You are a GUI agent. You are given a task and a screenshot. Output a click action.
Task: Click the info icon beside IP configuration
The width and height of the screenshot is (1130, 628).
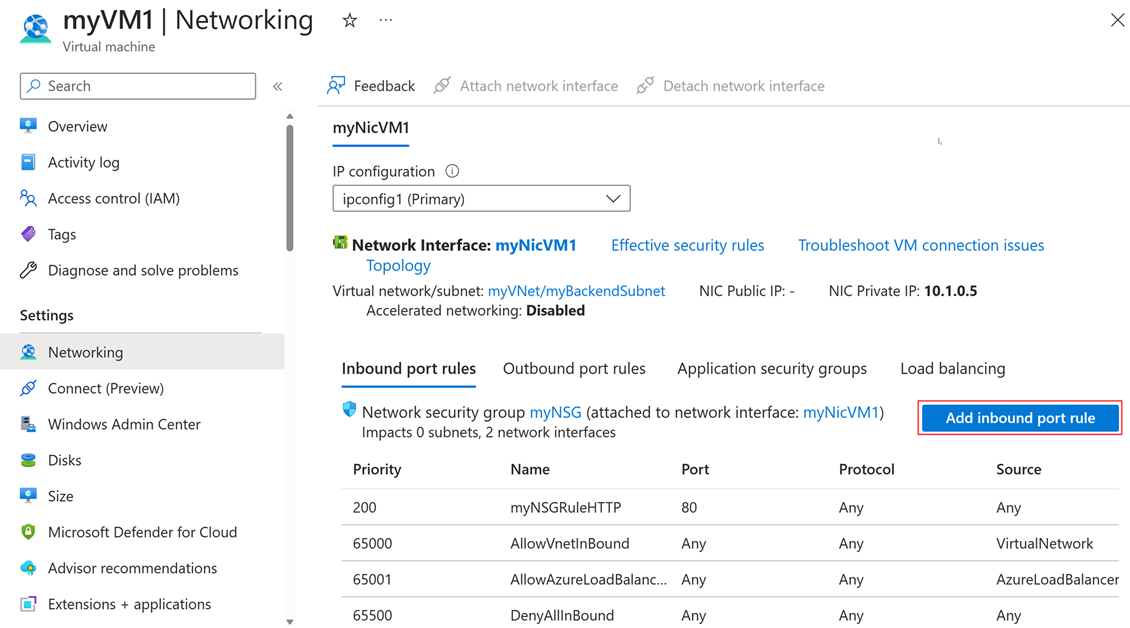(452, 171)
